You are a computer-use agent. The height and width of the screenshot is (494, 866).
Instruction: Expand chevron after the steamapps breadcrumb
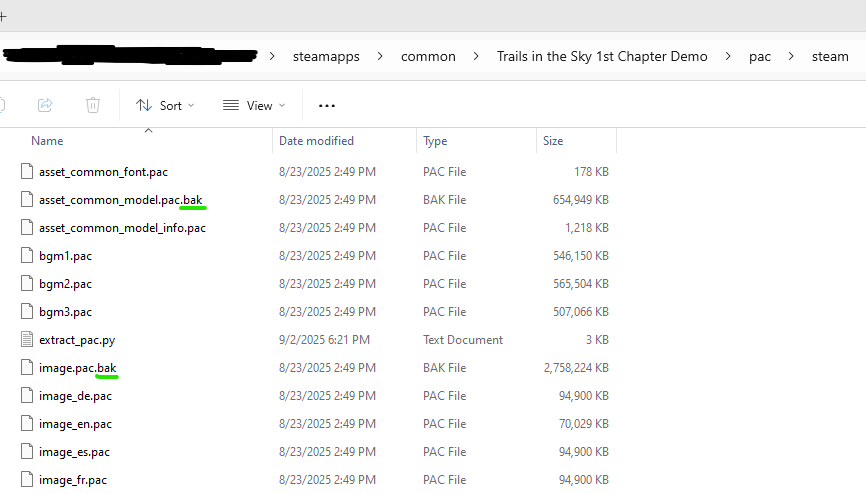pos(380,56)
